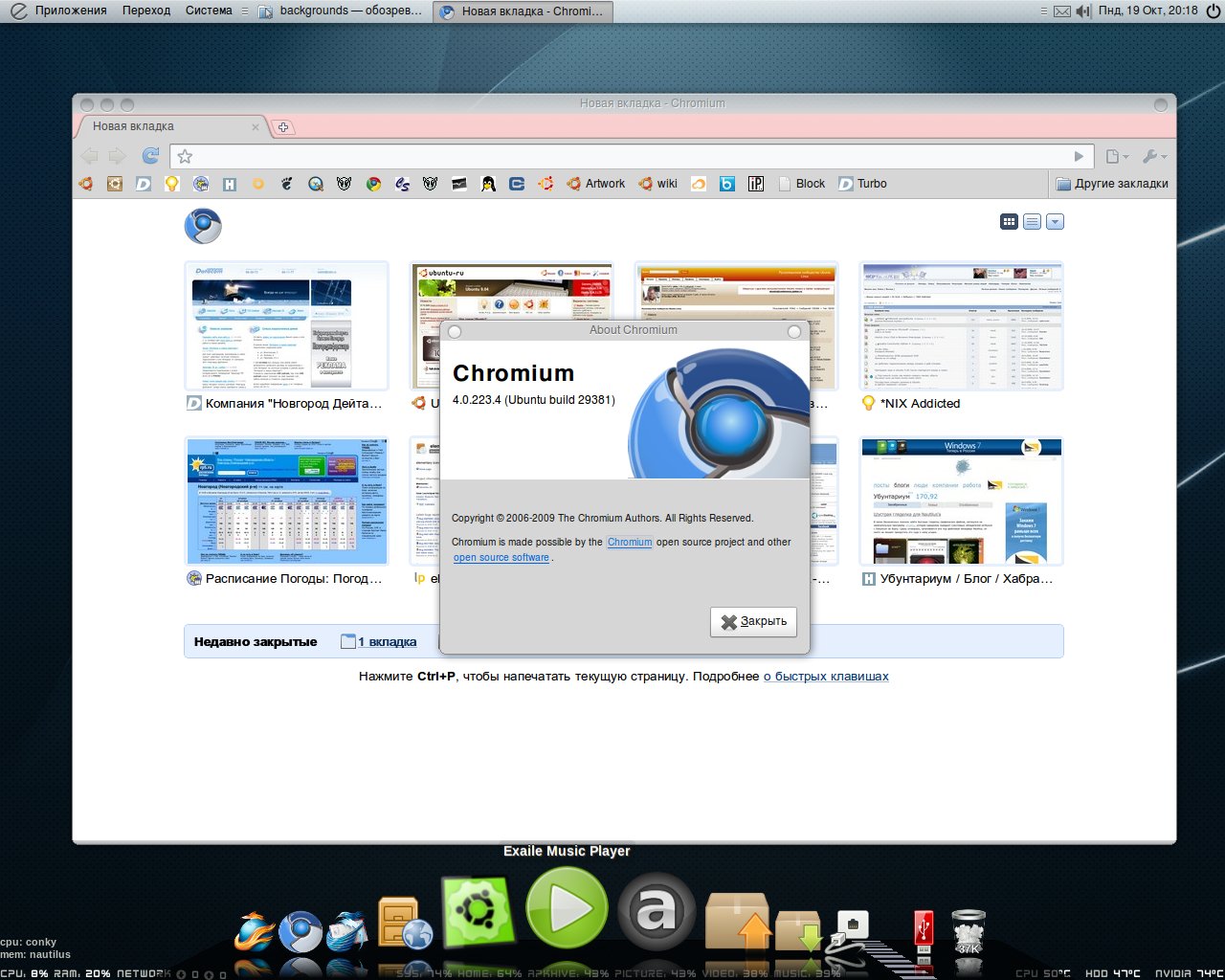Open the Habrahabr 'H' bookmark icon
The width and height of the screenshot is (1225, 980).
230,184
